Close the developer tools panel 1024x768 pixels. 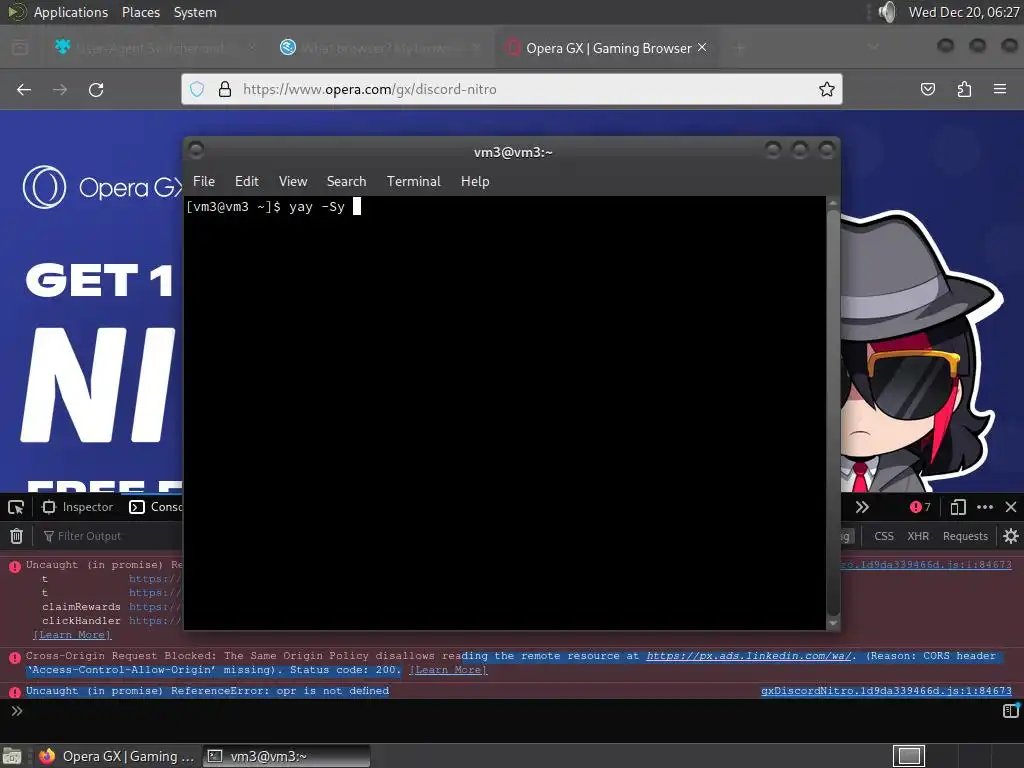[1011, 507]
